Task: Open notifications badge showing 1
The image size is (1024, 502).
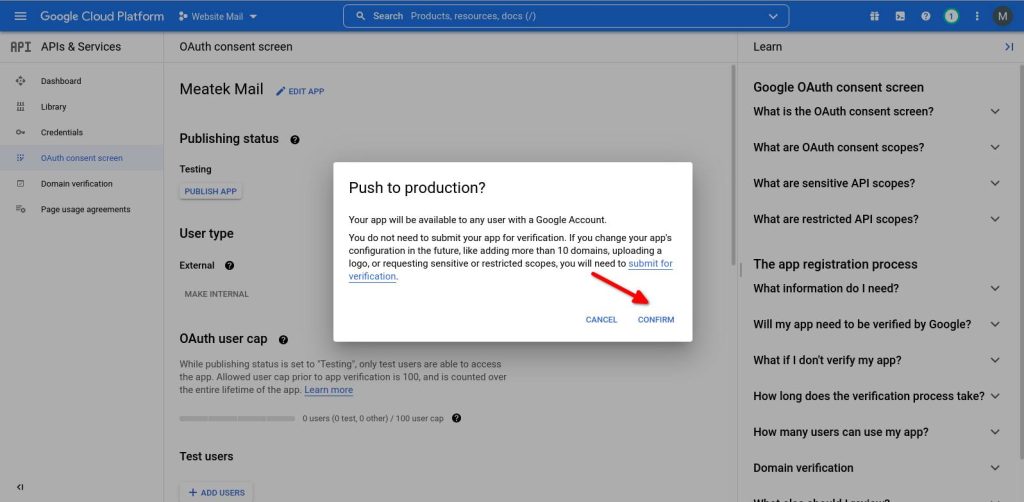Action: [952, 16]
